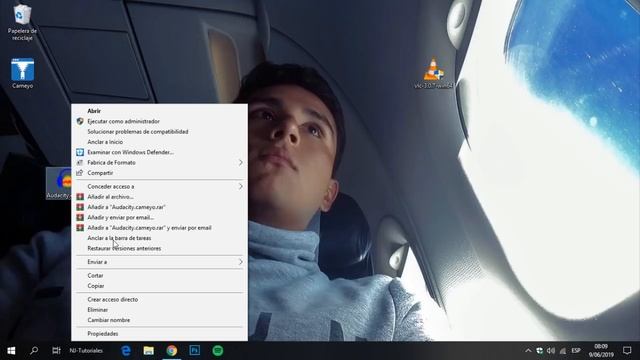Select Añadir a "Audacity.cameyo.rar" y enviar por email
Screen dimensions: 640x360
pos(159,228)
